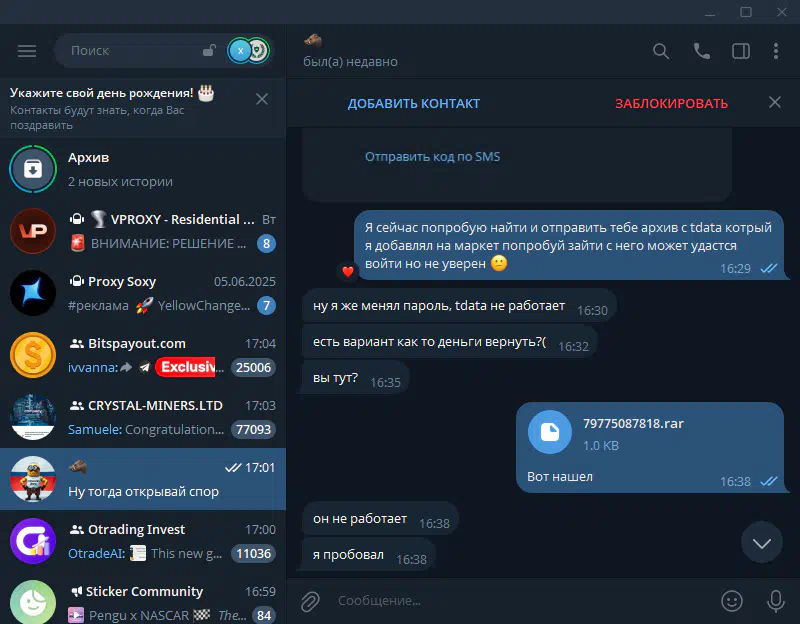This screenshot has height=624, width=800.
Task: Dismiss the birthday reminder banner
Action: (262, 99)
